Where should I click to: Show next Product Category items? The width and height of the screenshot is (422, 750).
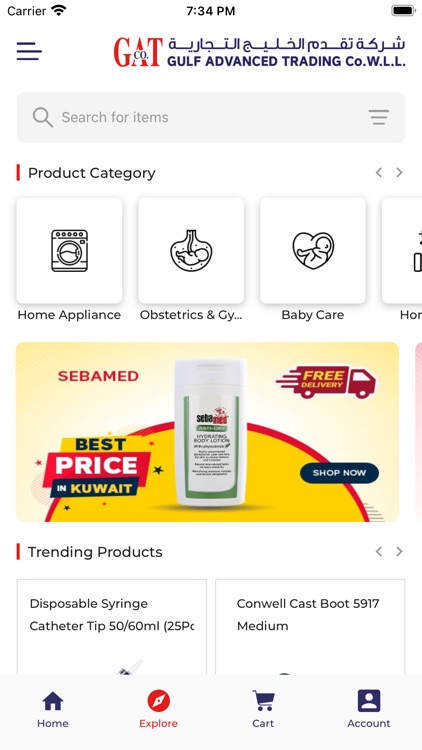click(399, 173)
